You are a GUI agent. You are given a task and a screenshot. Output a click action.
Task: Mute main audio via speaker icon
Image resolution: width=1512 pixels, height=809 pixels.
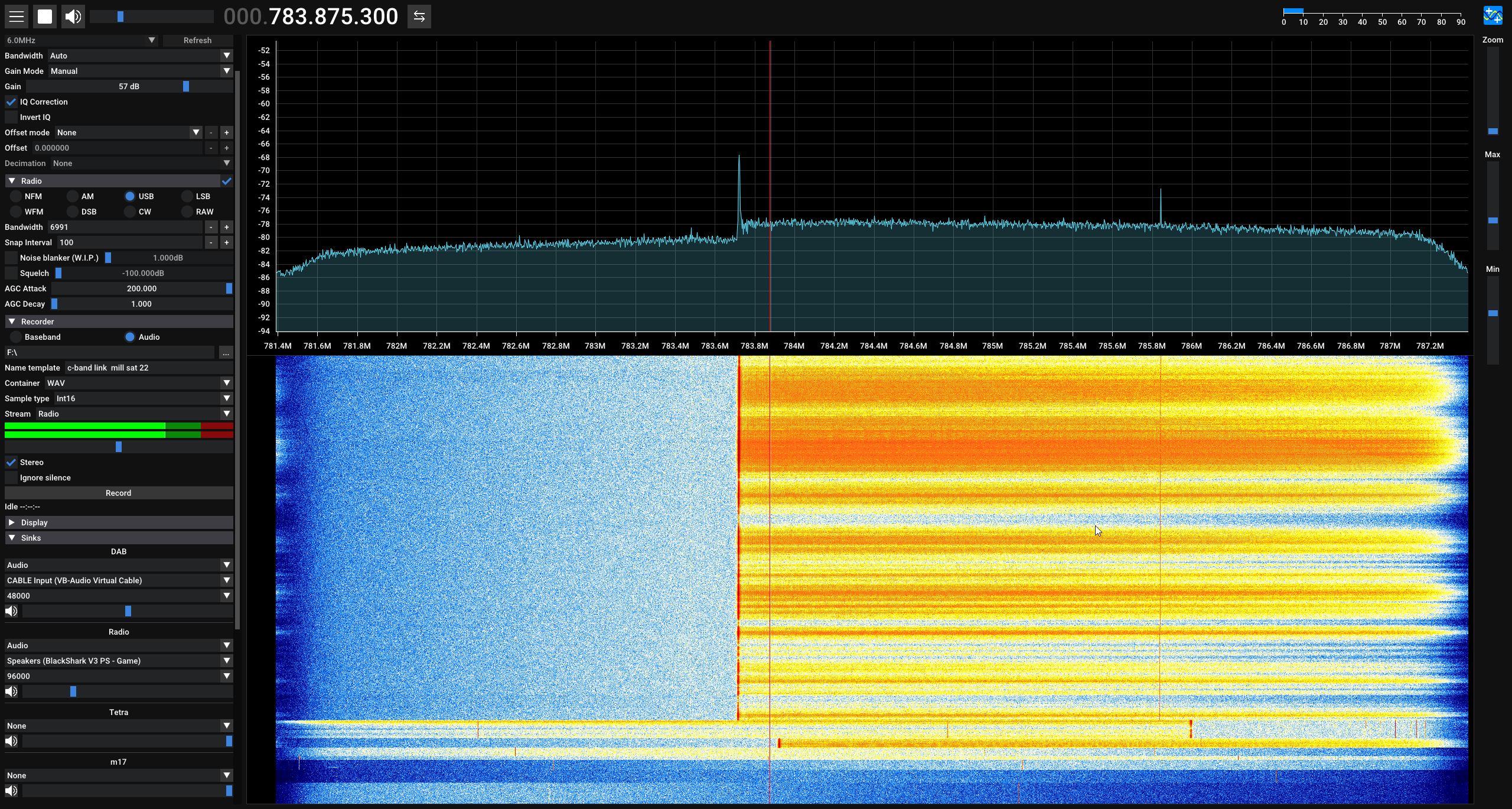point(73,17)
